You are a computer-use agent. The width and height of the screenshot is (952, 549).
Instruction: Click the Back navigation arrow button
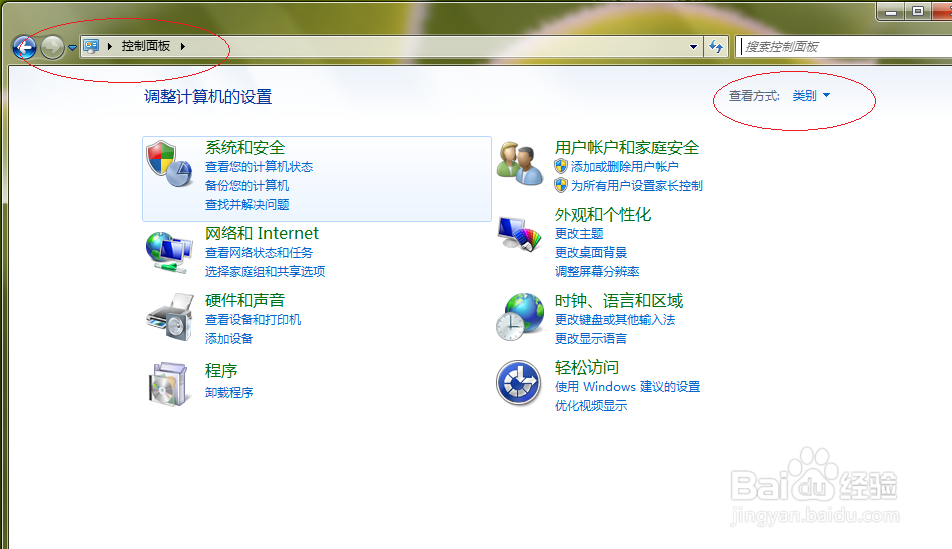[25, 47]
